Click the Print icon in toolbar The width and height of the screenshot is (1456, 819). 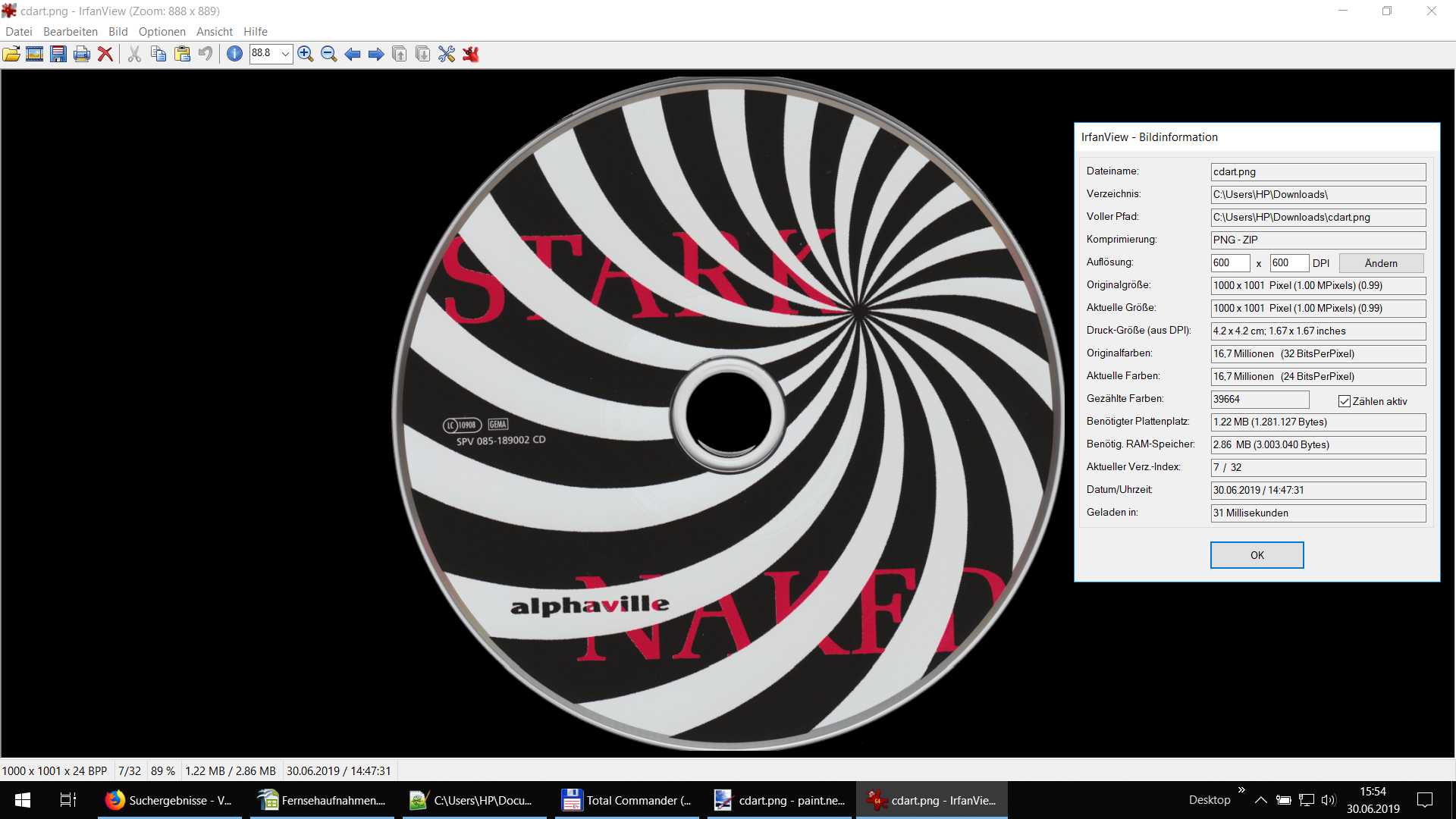coord(82,54)
